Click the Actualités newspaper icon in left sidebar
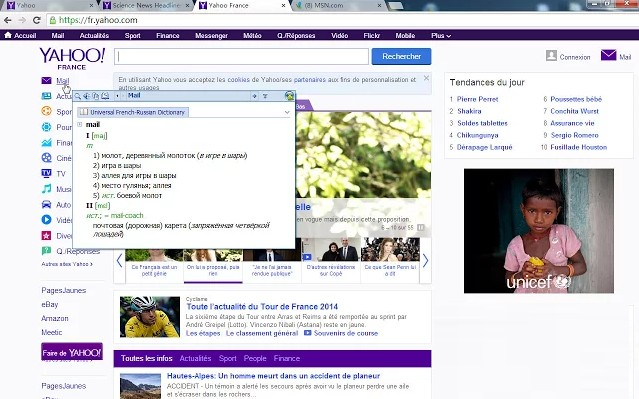639x399 pixels. [46, 96]
